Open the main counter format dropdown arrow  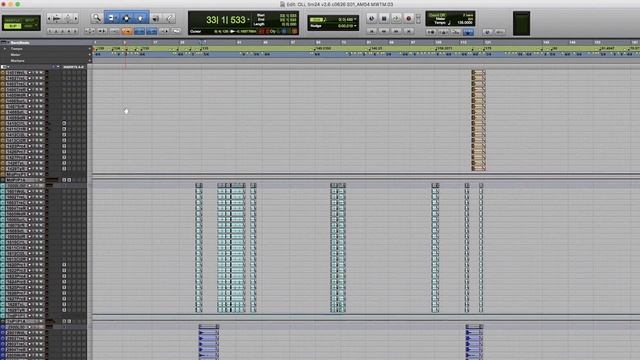point(248,20)
